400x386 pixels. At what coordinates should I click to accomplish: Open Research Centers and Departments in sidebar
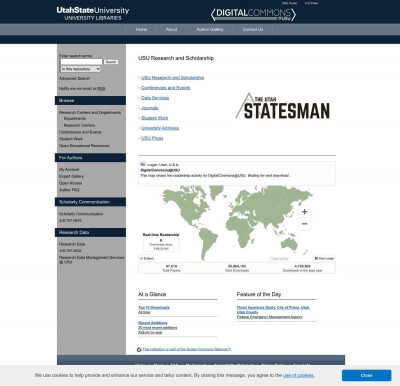[x=90, y=113]
